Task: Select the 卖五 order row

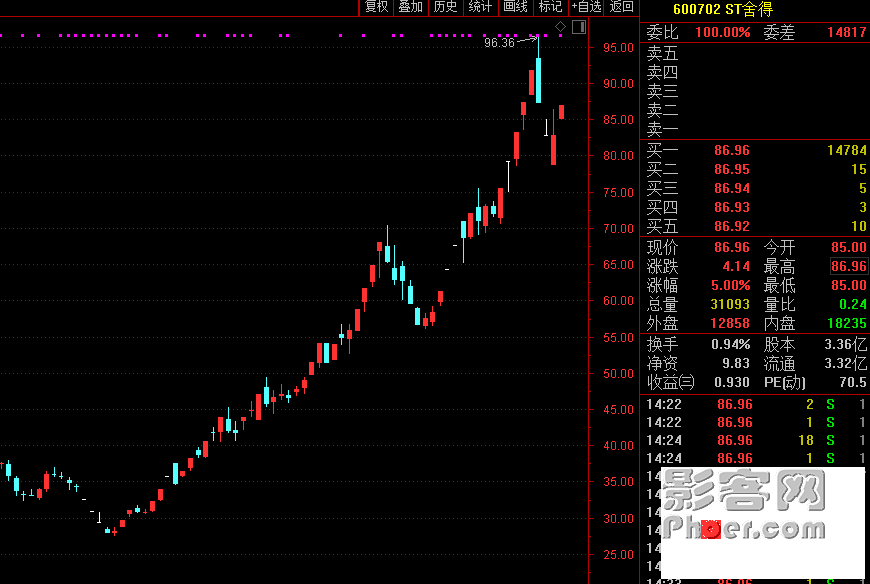Action: (755, 53)
